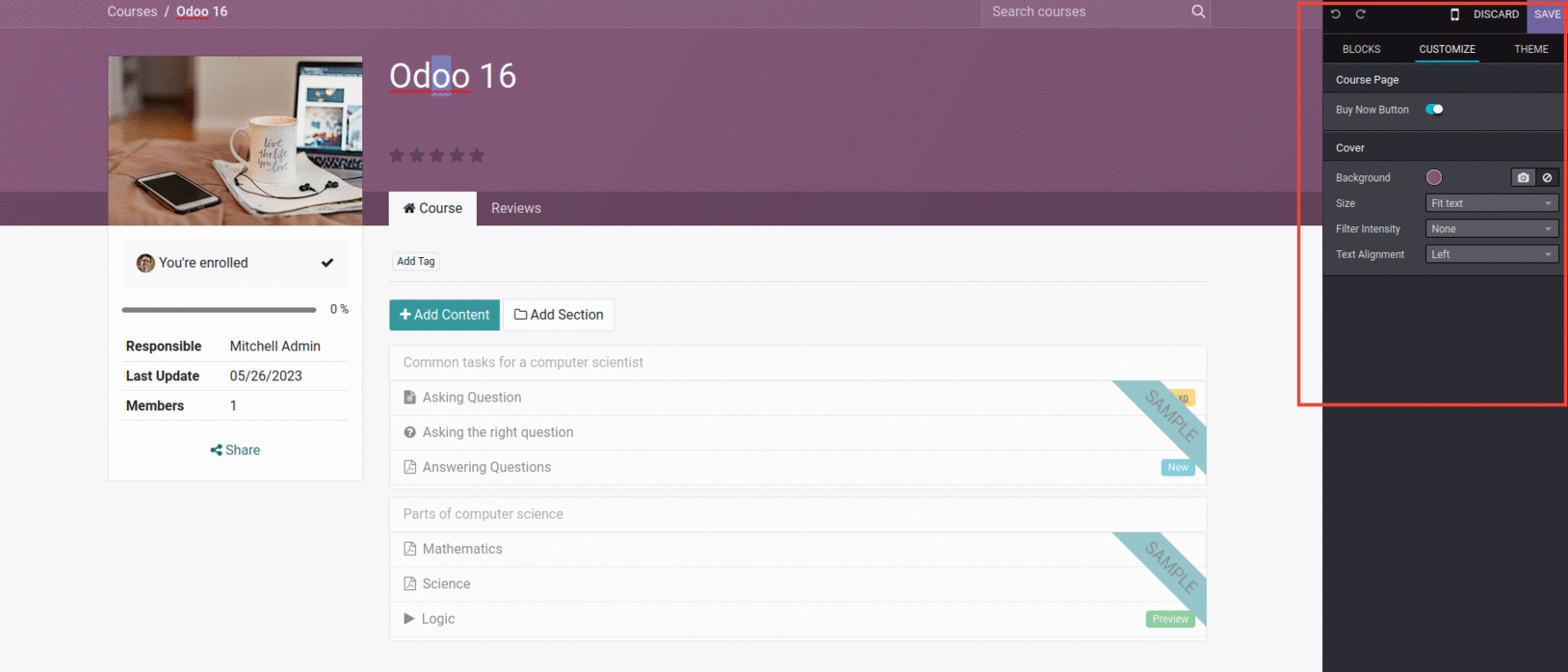Viewport: 1568px width, 672px height.
Task: Click the Logic play icon
Action: click(409, 618)
